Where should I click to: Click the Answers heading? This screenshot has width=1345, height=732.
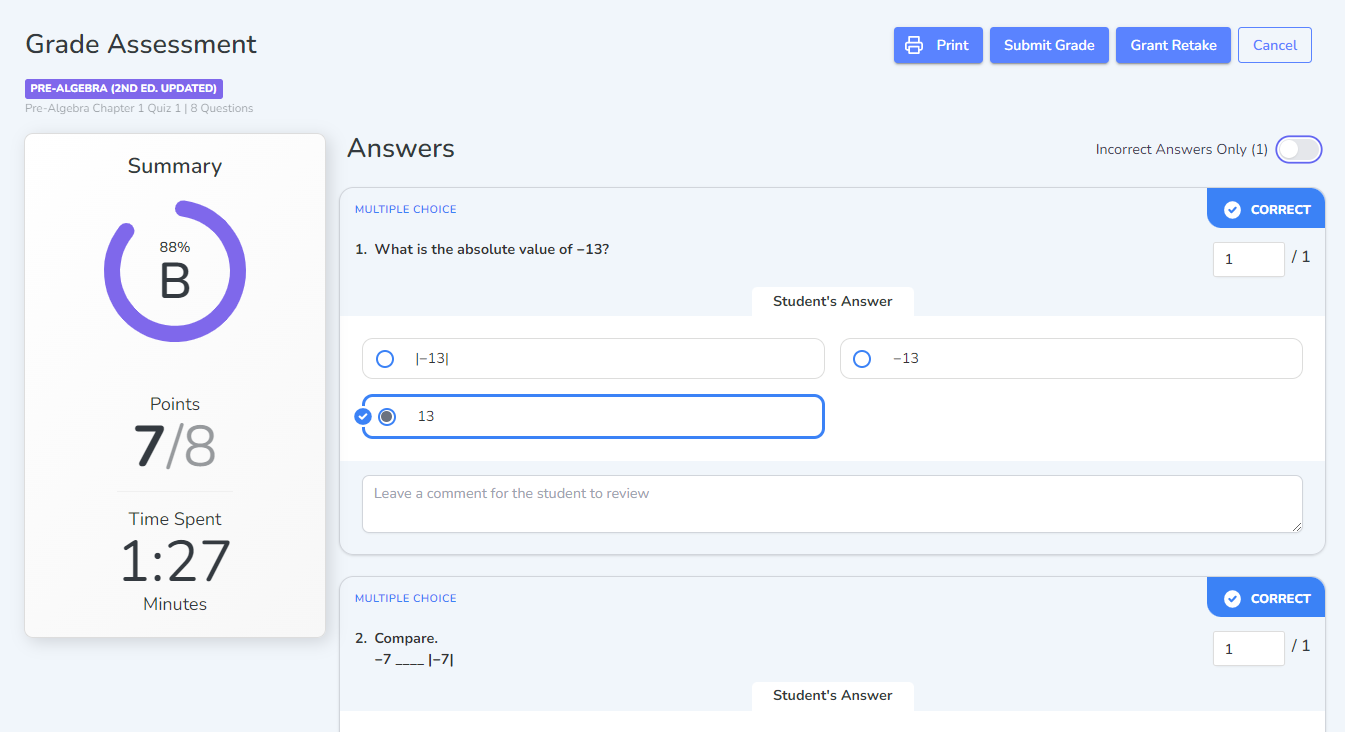click(401, 149)
